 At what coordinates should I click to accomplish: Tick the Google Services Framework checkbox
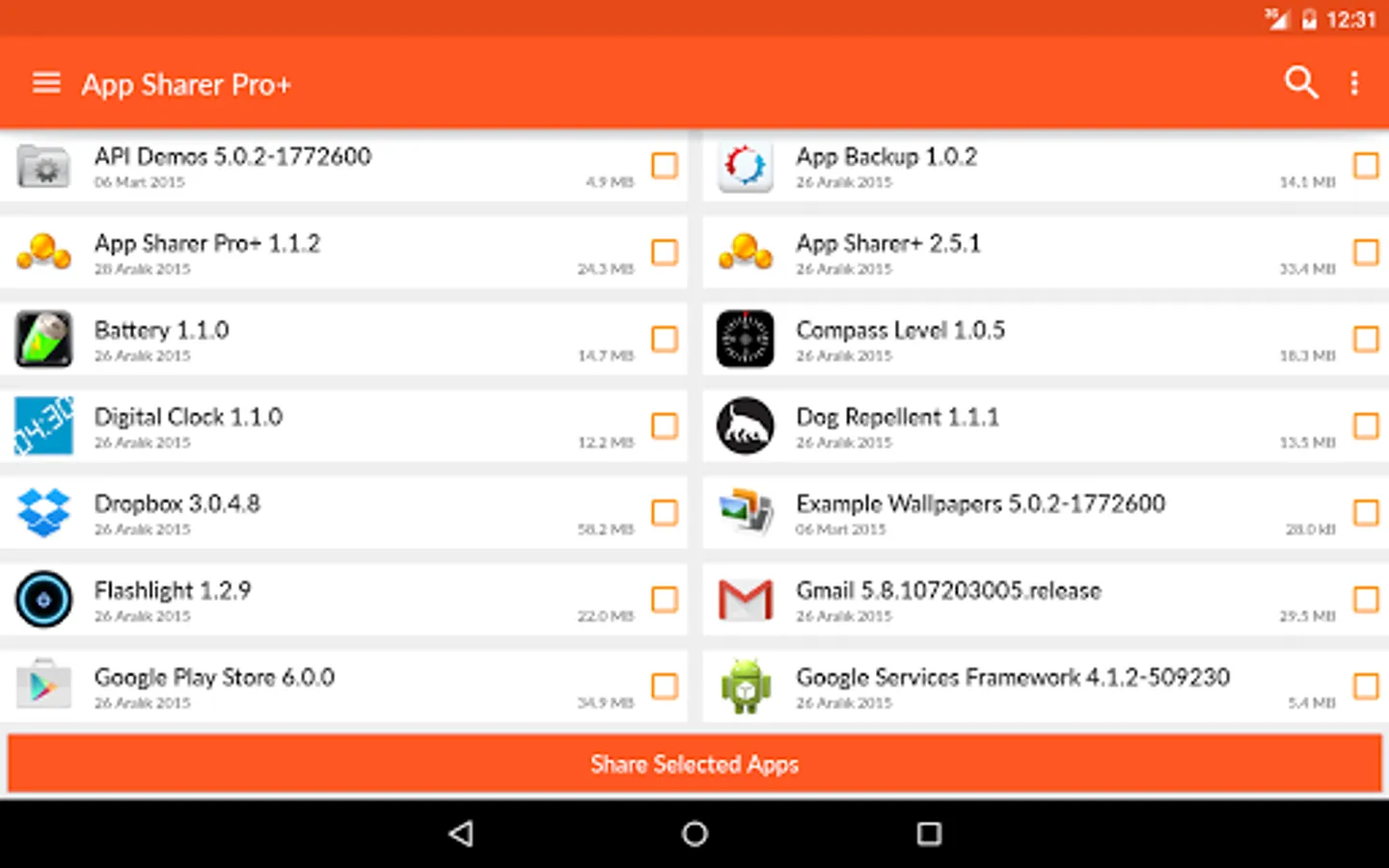pos(1366,686)
